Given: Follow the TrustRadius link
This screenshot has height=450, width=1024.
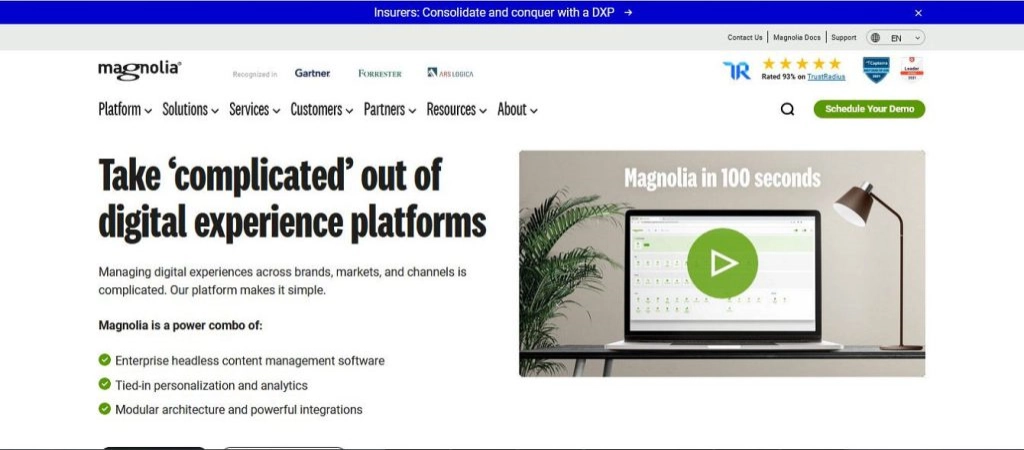Looking at the screenshot, I should coord(826,77).
